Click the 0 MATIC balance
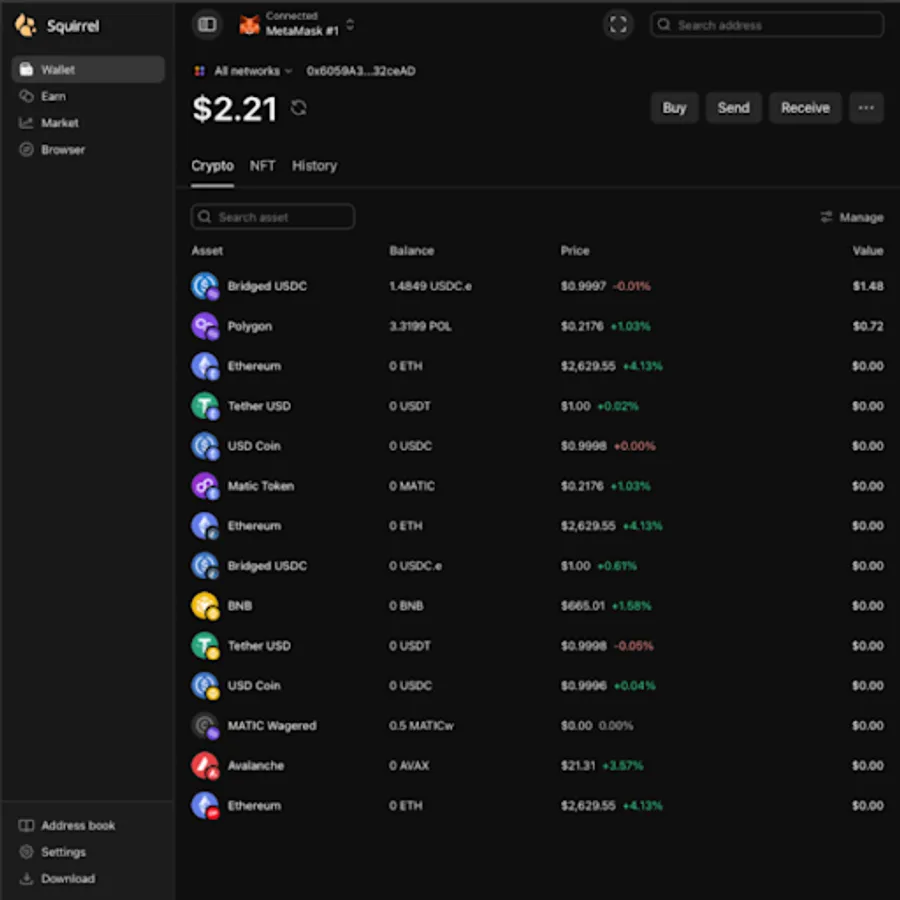Screen dimensions: 900x900 pyautogui.click(x=412, y=486)
